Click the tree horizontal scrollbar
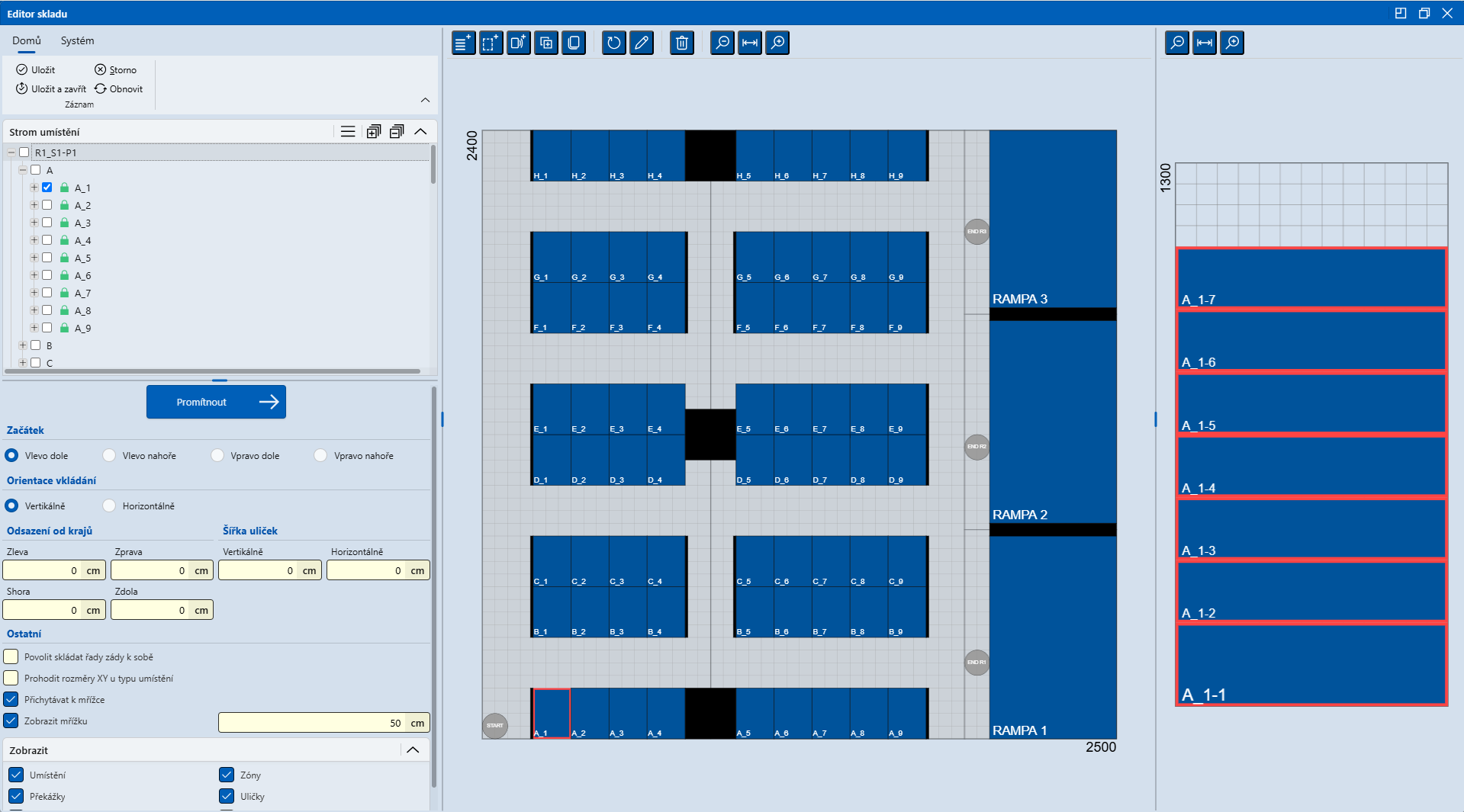Screen dimensions: 1464x812 [x=212, y=371]
